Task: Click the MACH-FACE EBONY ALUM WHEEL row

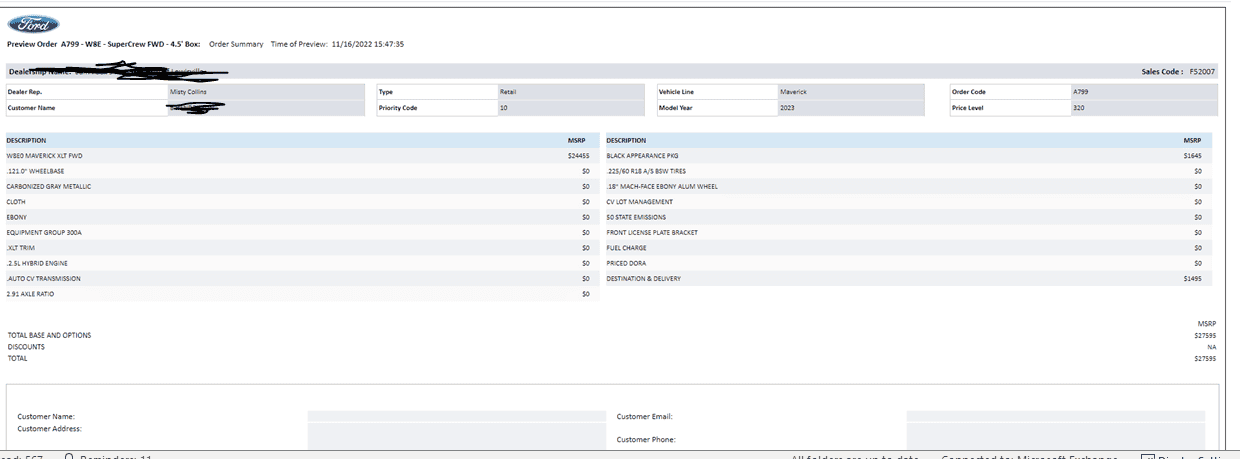Action: click(x=908, y=186)
